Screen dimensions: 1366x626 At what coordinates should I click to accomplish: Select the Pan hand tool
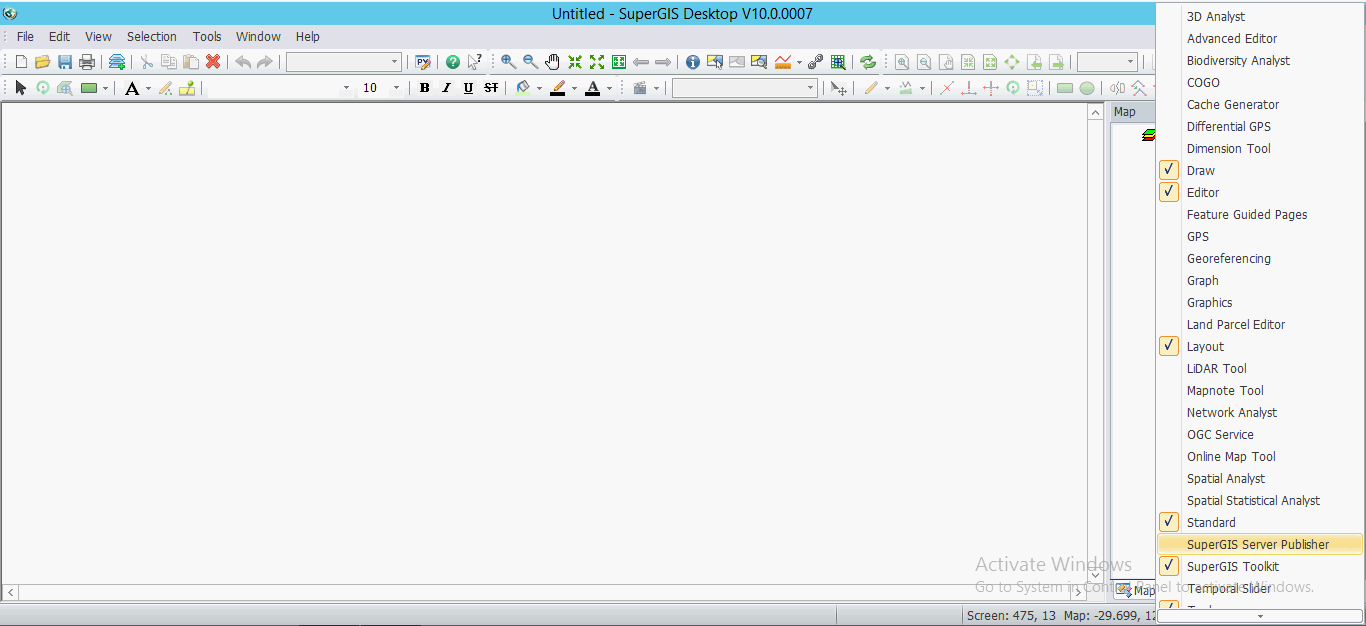pyautogui.click(x=553, y=62)
